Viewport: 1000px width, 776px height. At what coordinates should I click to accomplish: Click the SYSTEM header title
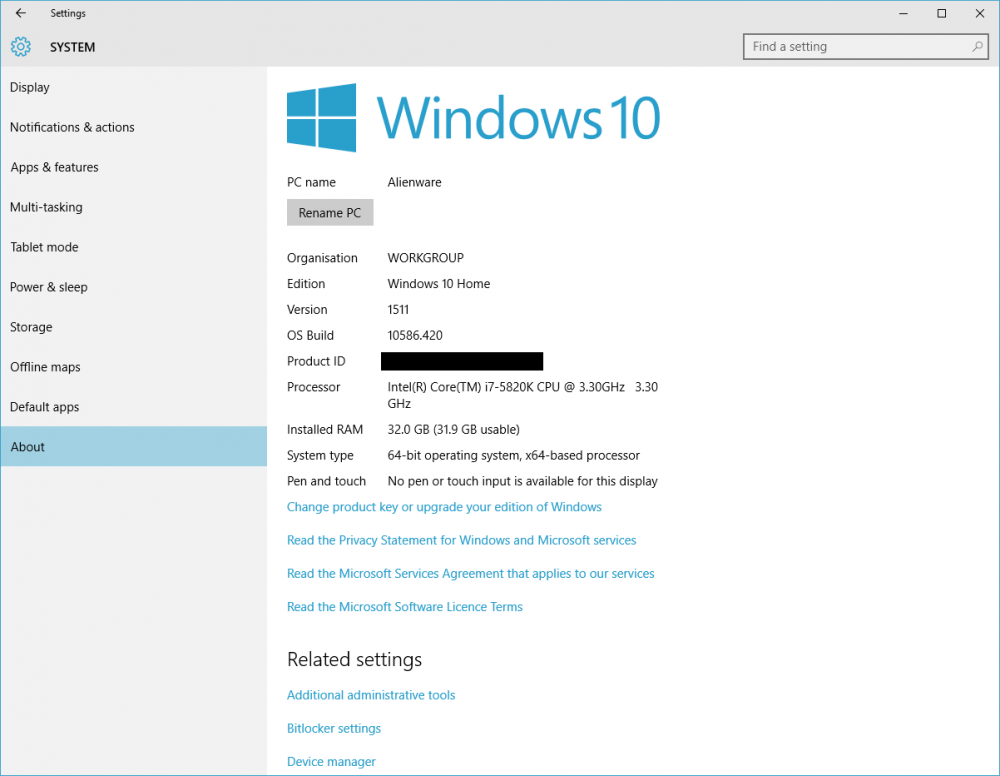click(x=73, y=47)
